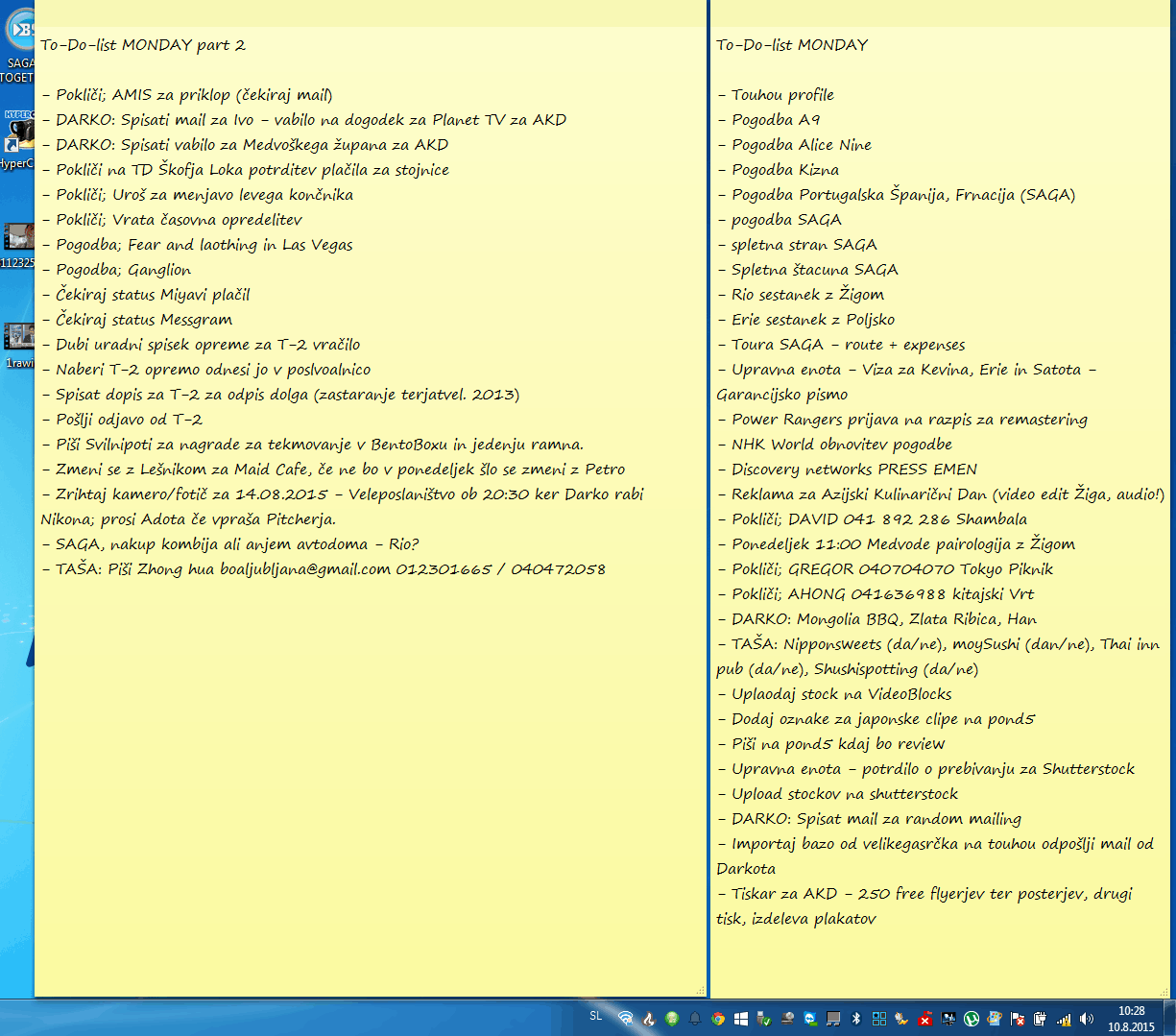
Task: Click the resize grip of the part 2 note
Action: [700, 991]
